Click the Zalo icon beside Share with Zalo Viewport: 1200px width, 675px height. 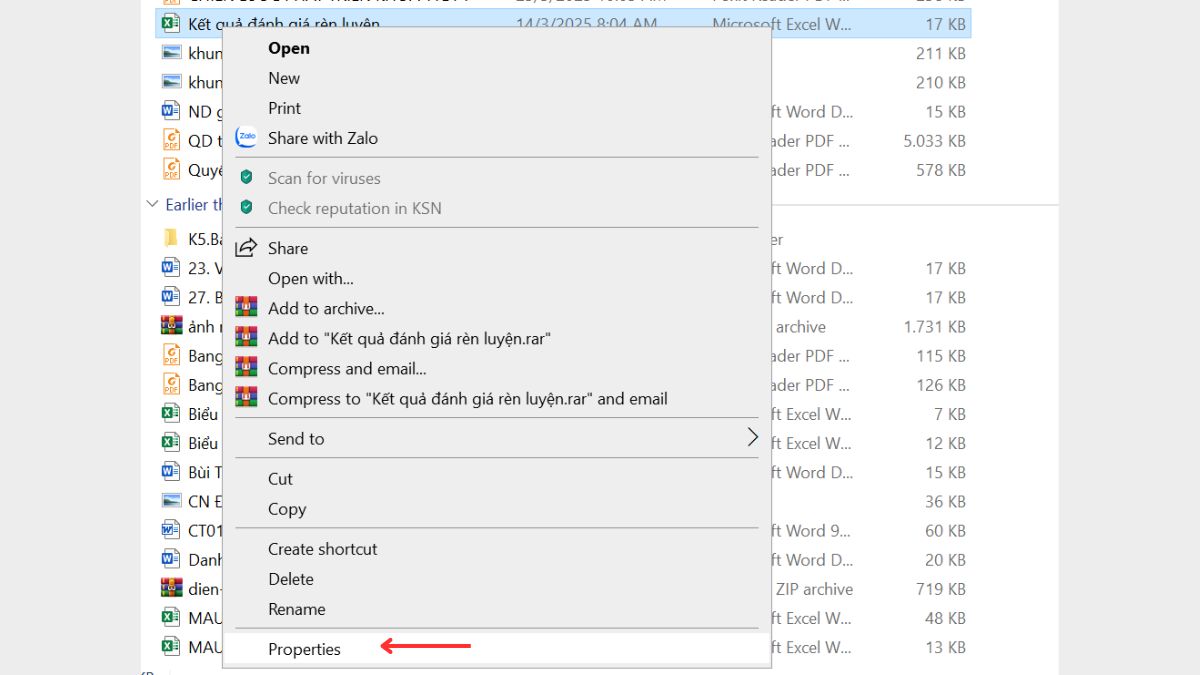246,138
